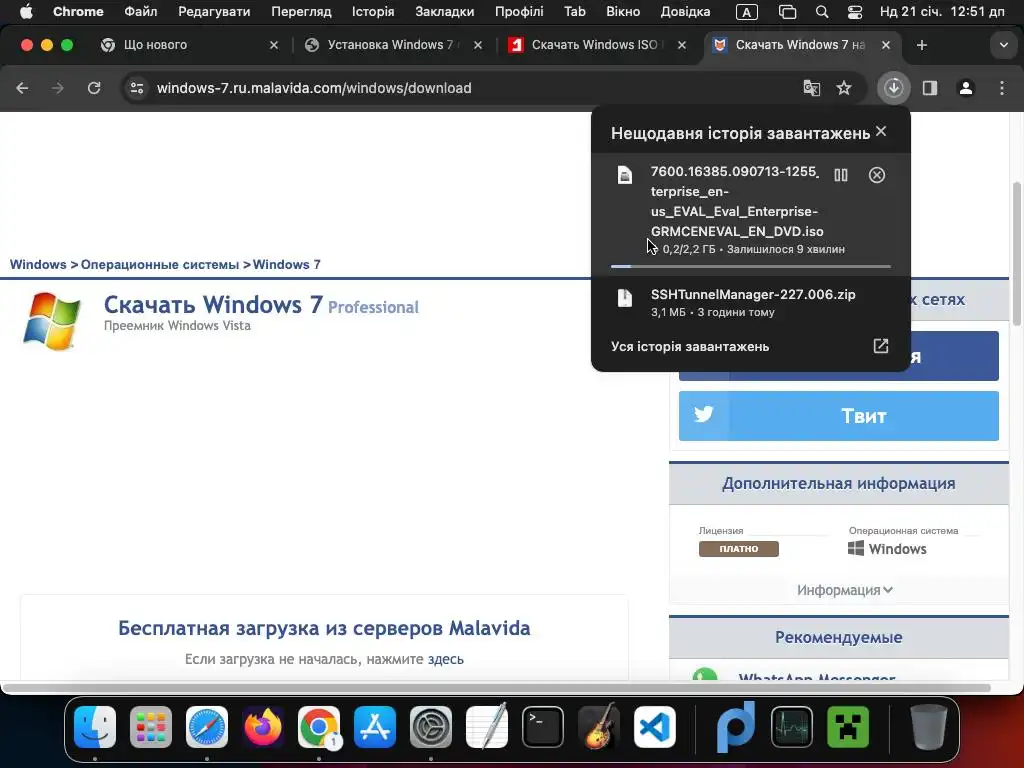Screen dimensions: 1024x768
Task: Expand the tab search dropdown arrow
Action: 1004,45
